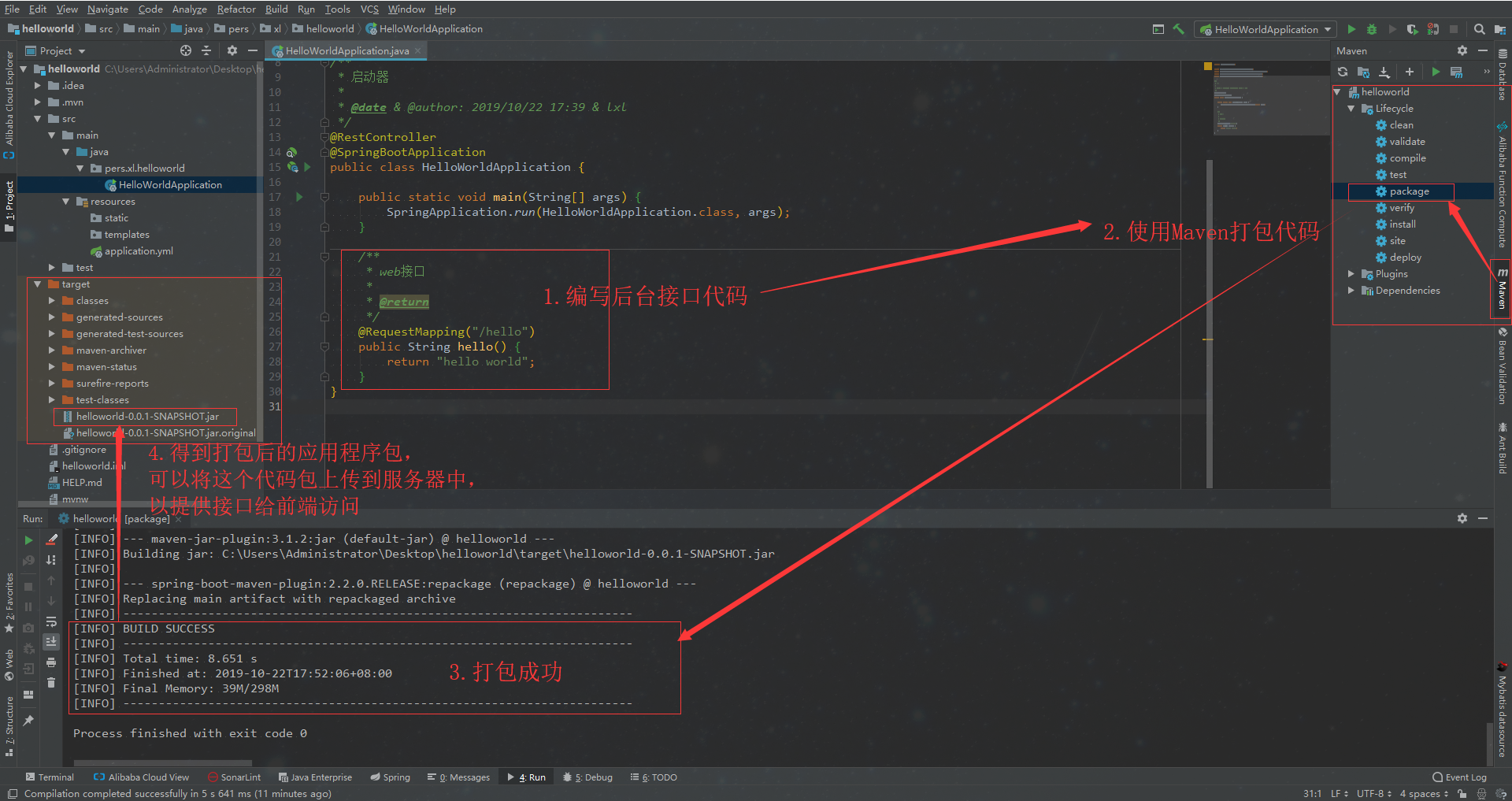Click the Up the Stack Trace arrow in Run console
Viewport: 1512px width, 801px height.
click(51, 580)
